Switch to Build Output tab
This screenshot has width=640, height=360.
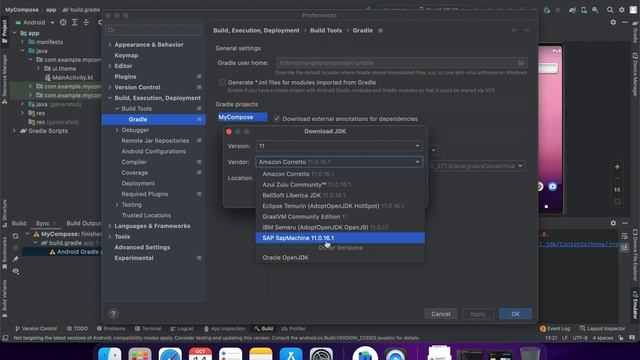[x=84, y=223]
